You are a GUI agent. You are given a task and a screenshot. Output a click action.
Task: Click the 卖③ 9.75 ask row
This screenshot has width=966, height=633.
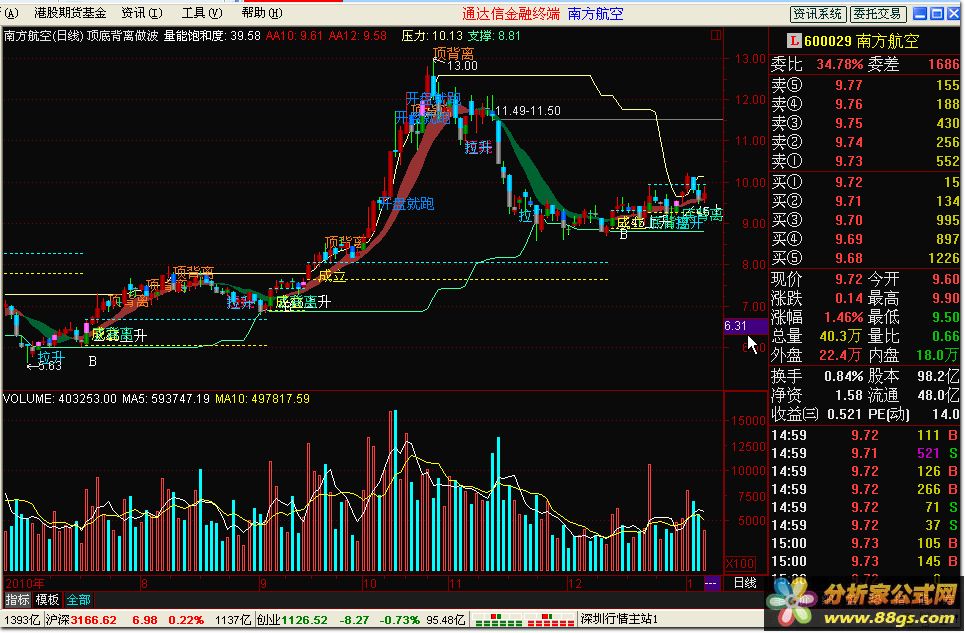[865, 123]
